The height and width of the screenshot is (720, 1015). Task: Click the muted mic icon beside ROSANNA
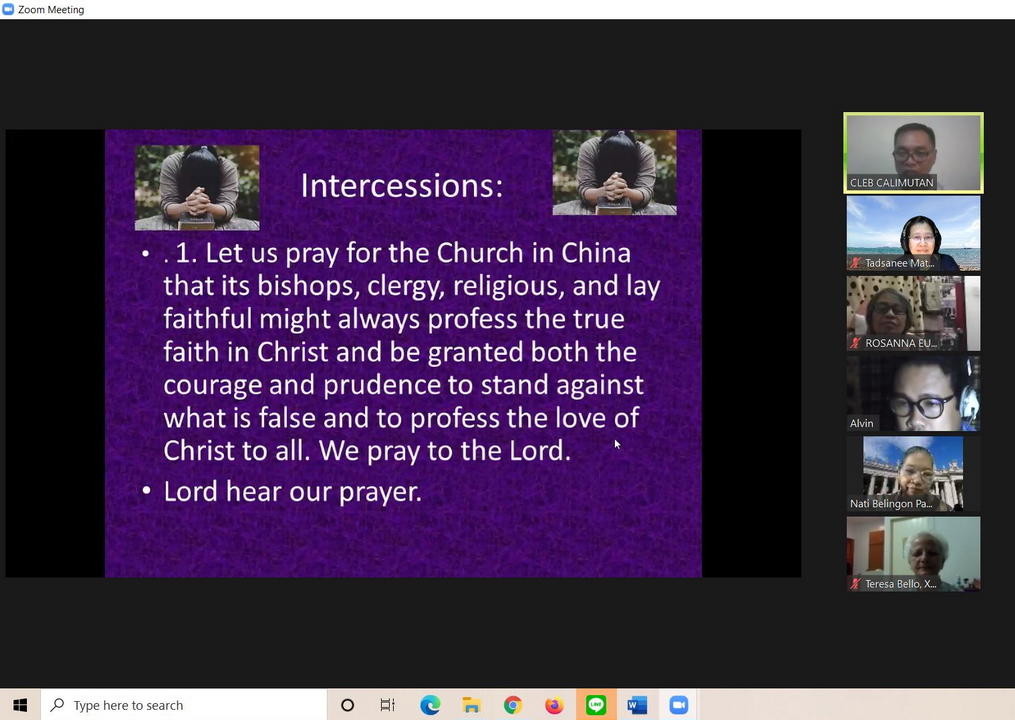856,343
